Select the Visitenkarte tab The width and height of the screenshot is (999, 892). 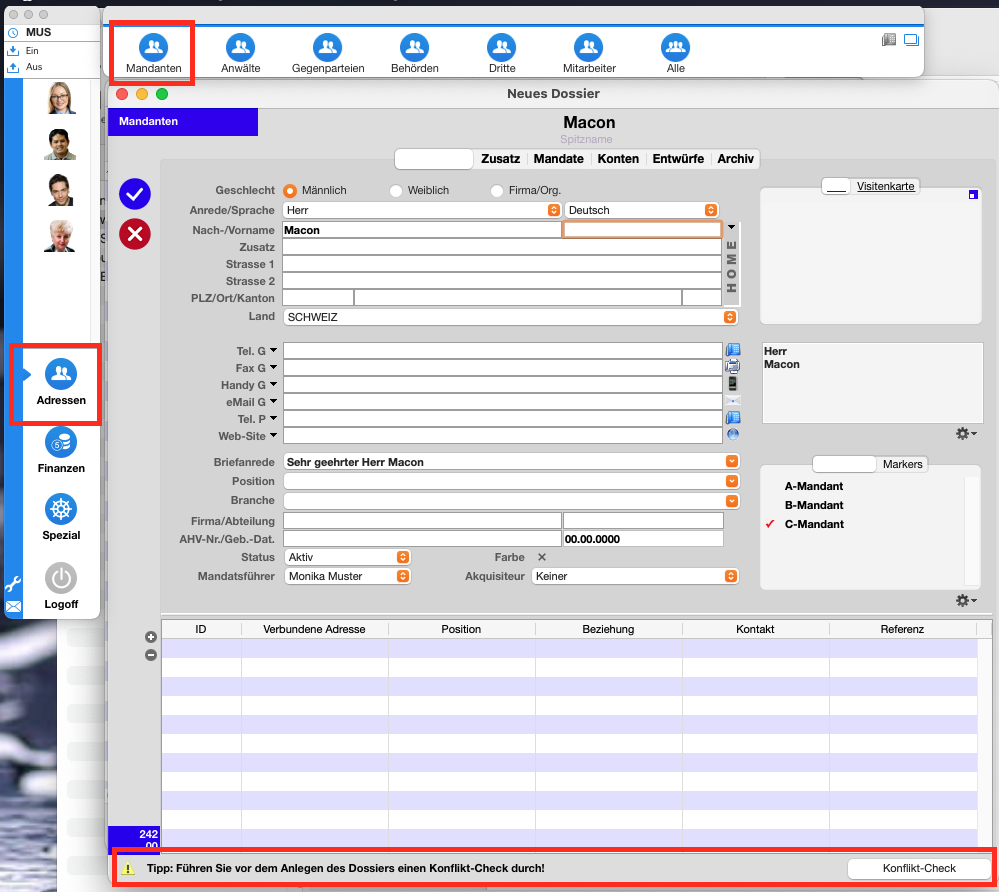tap(885, 186)
